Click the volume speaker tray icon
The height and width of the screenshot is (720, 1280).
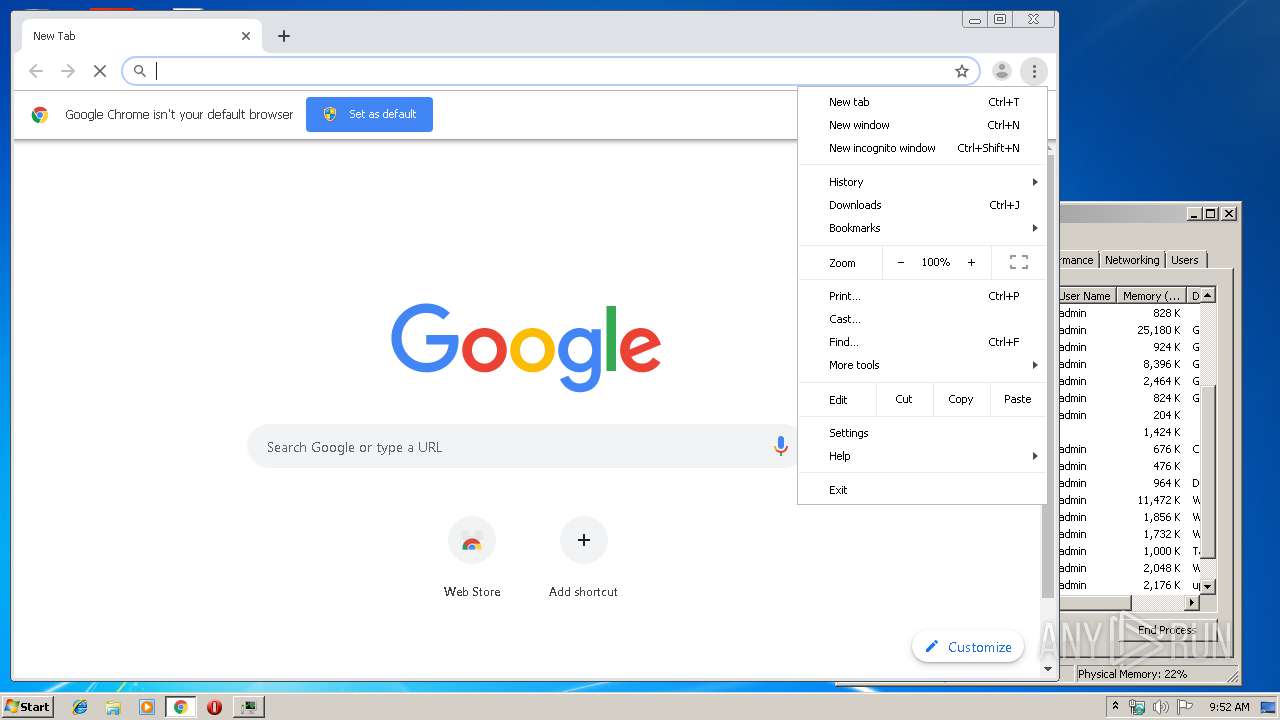(1161, 707)
